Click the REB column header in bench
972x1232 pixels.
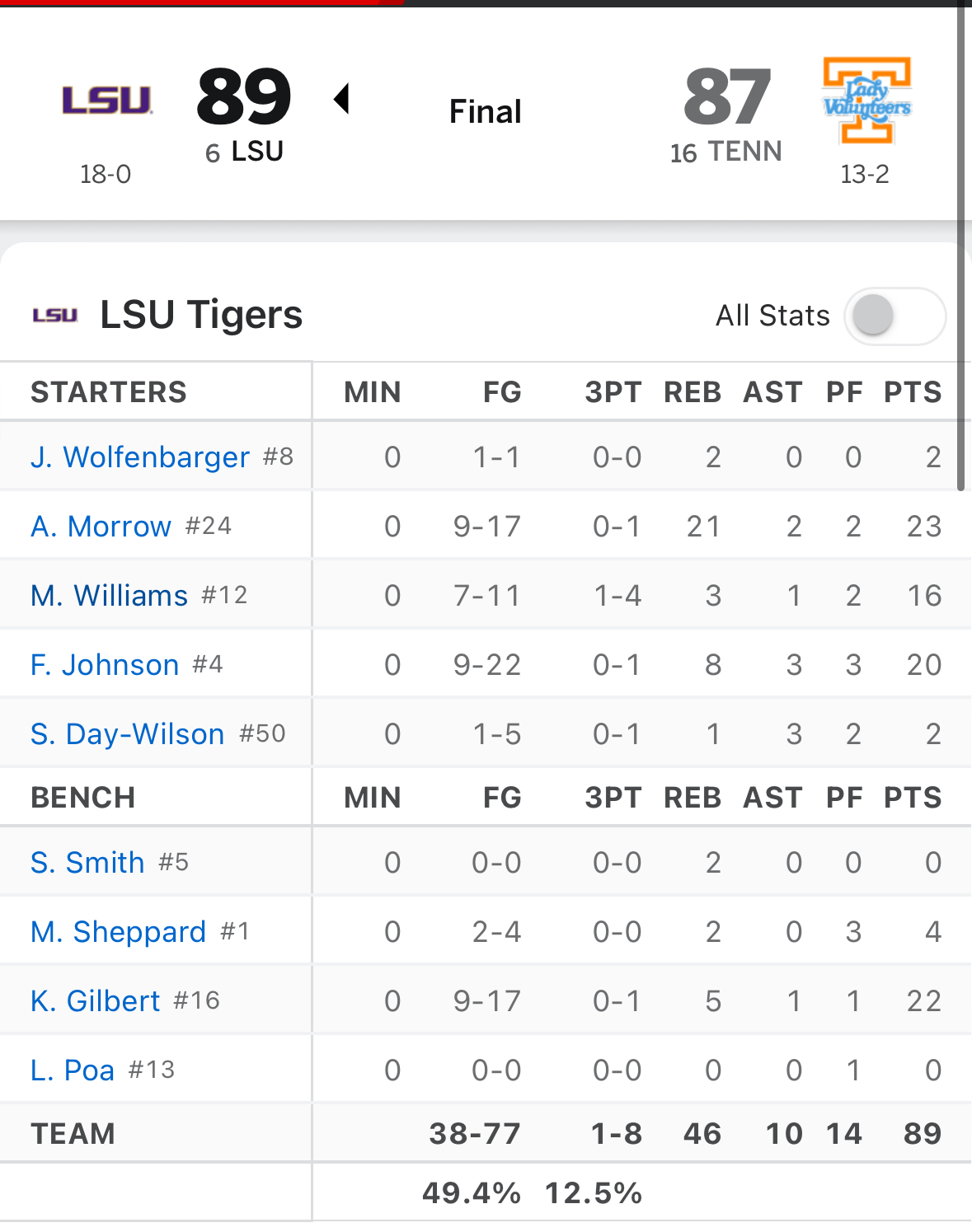693,798
